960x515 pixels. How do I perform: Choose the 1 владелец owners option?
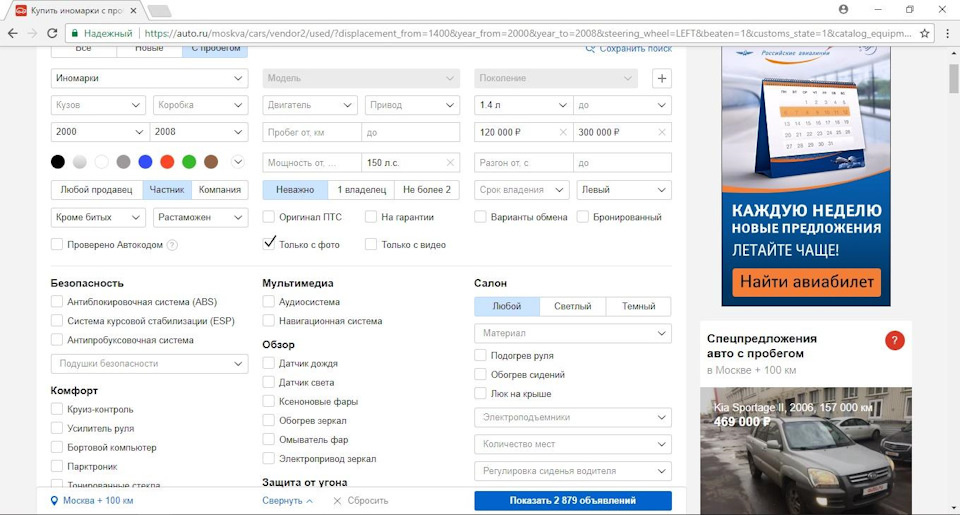tap(361, 190)
